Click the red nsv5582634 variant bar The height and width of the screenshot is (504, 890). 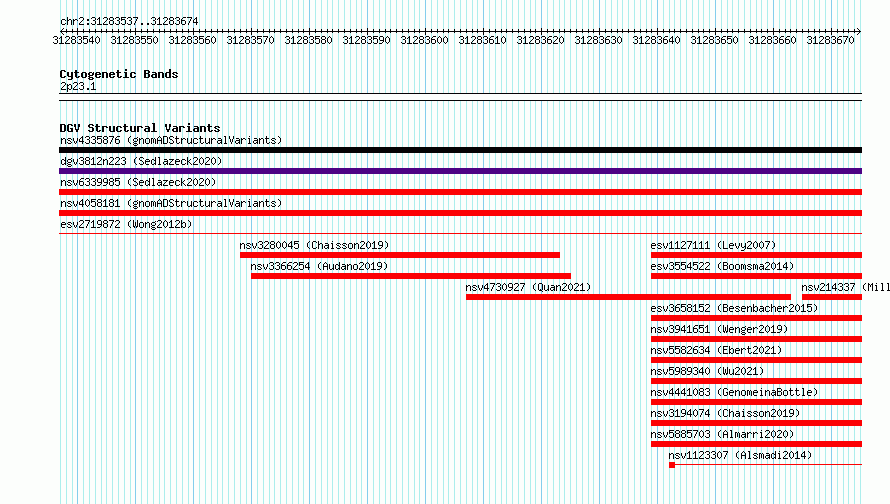757,360
